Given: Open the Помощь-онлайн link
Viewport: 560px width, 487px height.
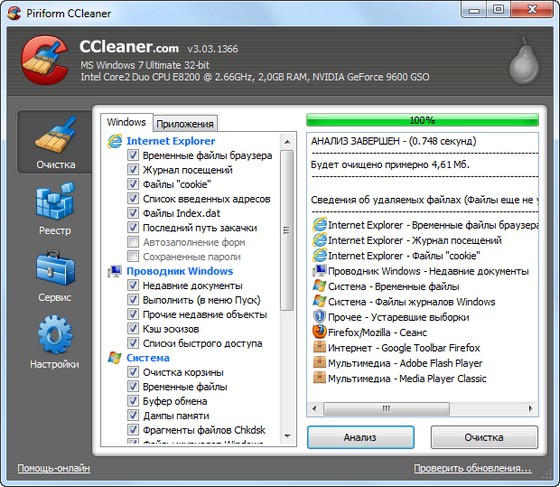Looking at the screenshot, I should tap(54, 468).
